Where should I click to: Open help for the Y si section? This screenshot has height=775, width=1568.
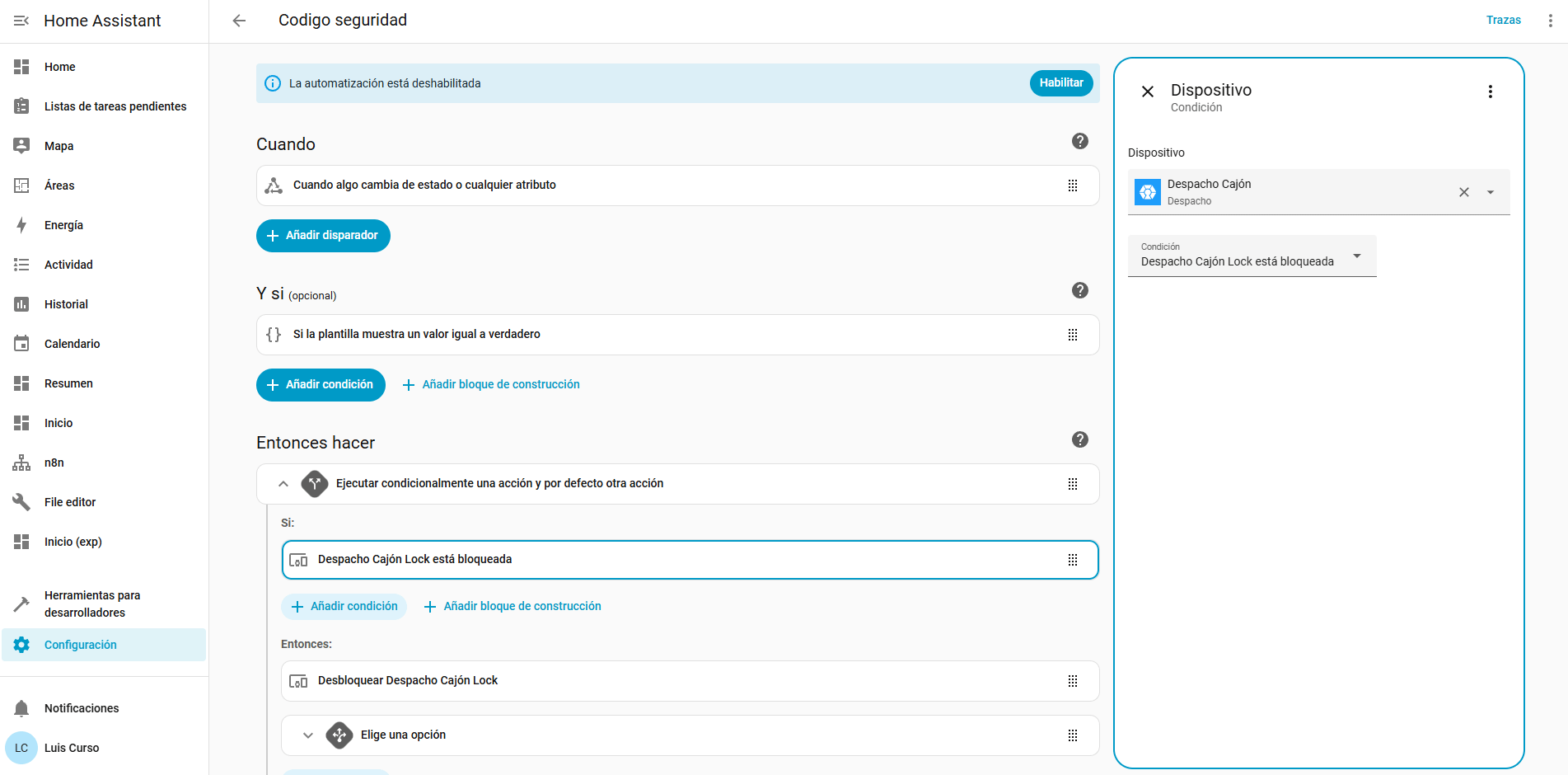tap(1079, 290)
